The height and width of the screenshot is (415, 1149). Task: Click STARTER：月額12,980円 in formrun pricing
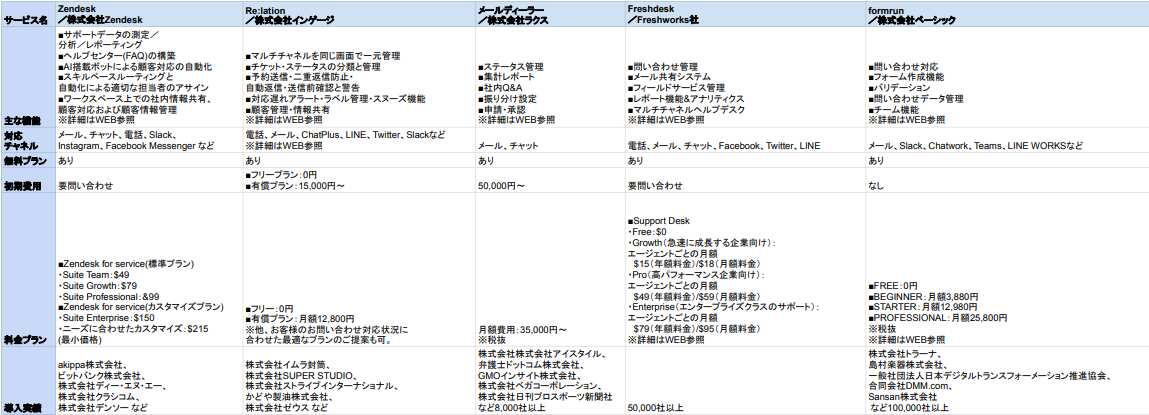[923, 307]
